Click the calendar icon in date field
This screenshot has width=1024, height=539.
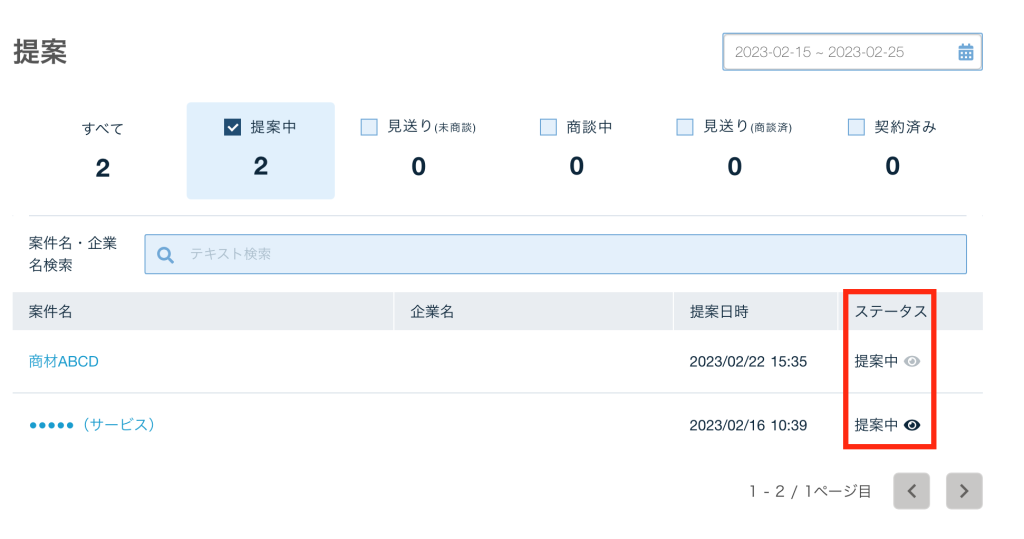(x=965, y=53)
